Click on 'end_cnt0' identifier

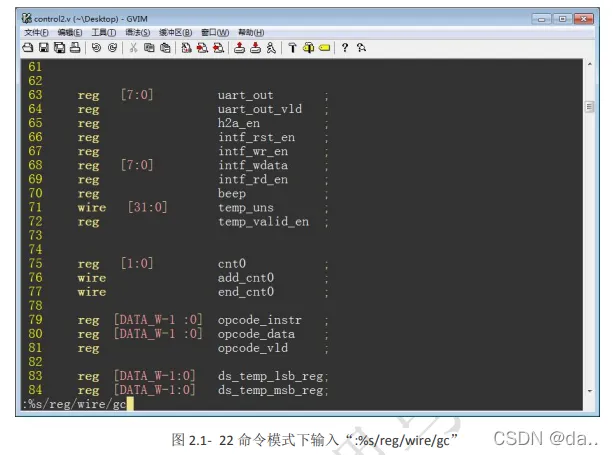[x=246, y=292]
